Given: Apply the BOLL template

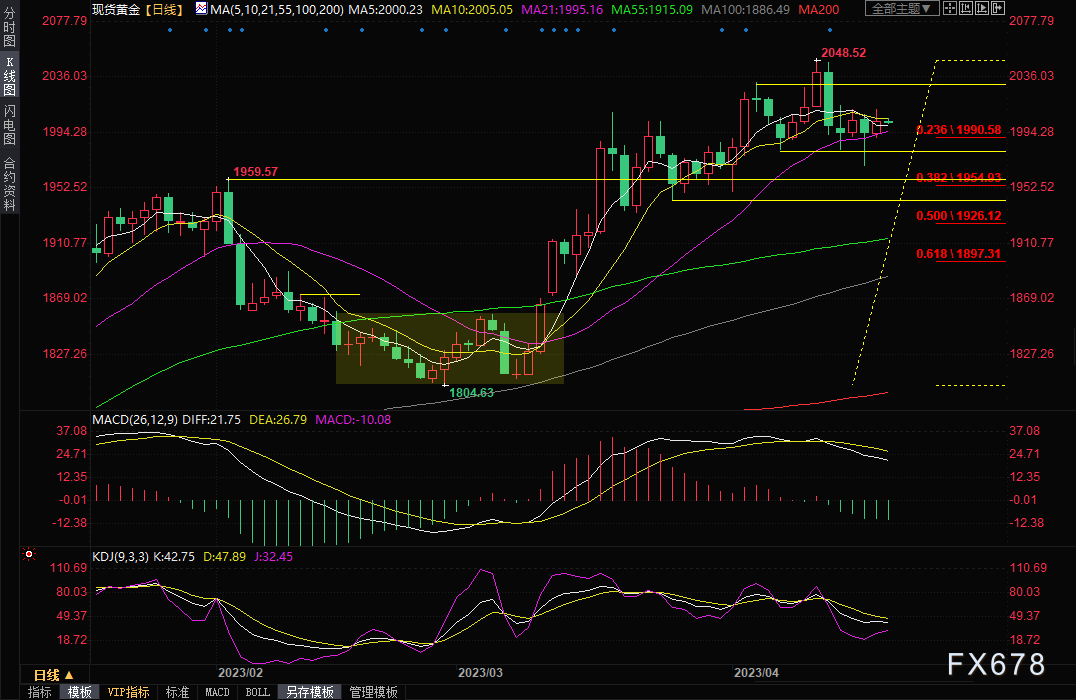Looking at the screenshot, I should [x=257, y=692].
